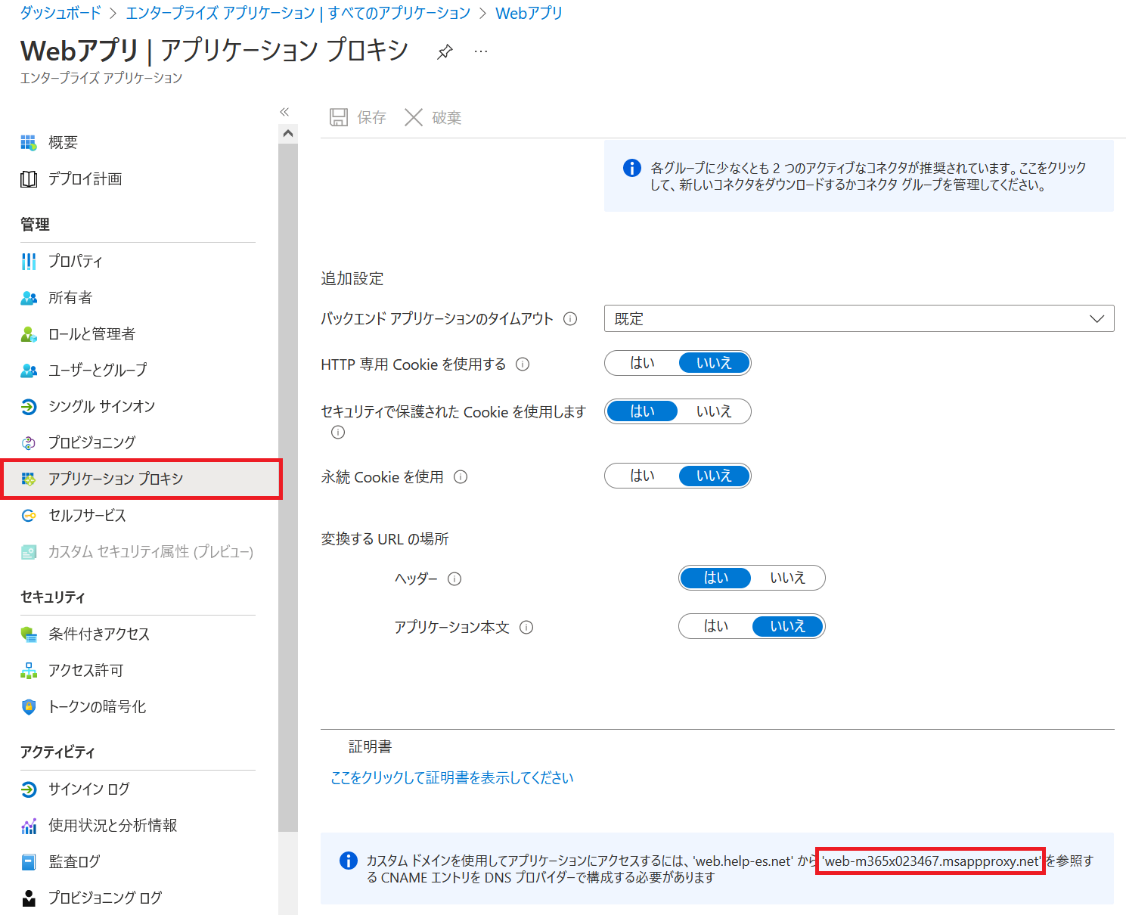Viewport: 1126px width, 915px height.
Task: Click info icon under セキュリティで保護された Cookie
Action: pos(338,432)
